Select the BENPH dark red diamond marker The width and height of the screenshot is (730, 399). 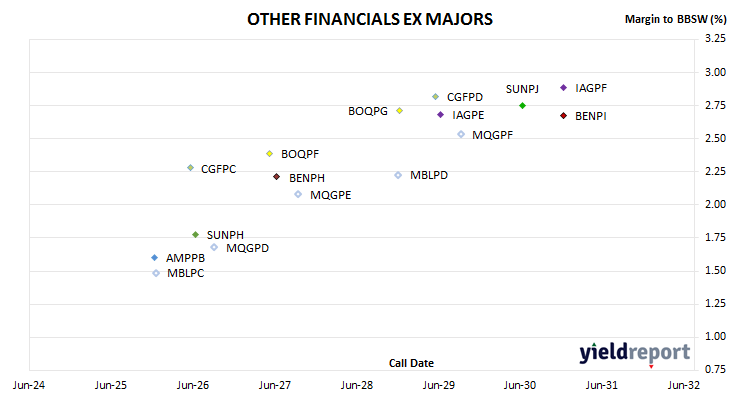point(277,176)
